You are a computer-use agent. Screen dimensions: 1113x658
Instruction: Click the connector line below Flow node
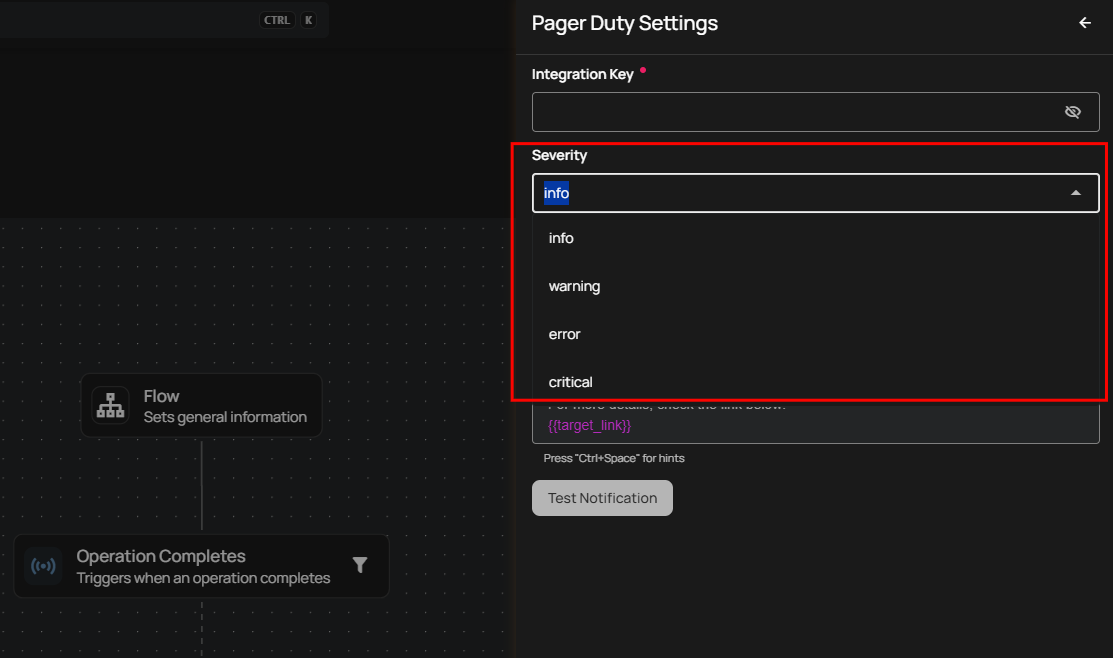pyautogui.click(x=202, y=485)
